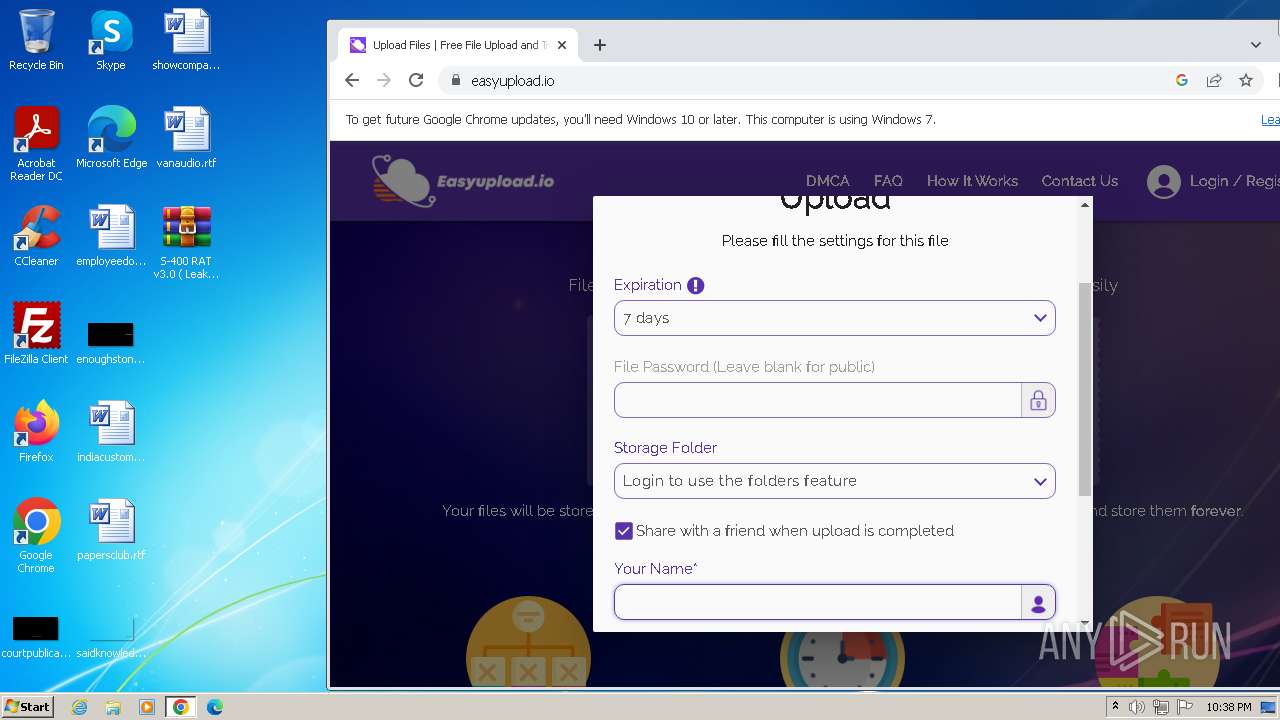Screen dimensions: 1280x720
Task: Open the Skype desktop shortcut
Action: pyautogui.click(x=111, y=40)
